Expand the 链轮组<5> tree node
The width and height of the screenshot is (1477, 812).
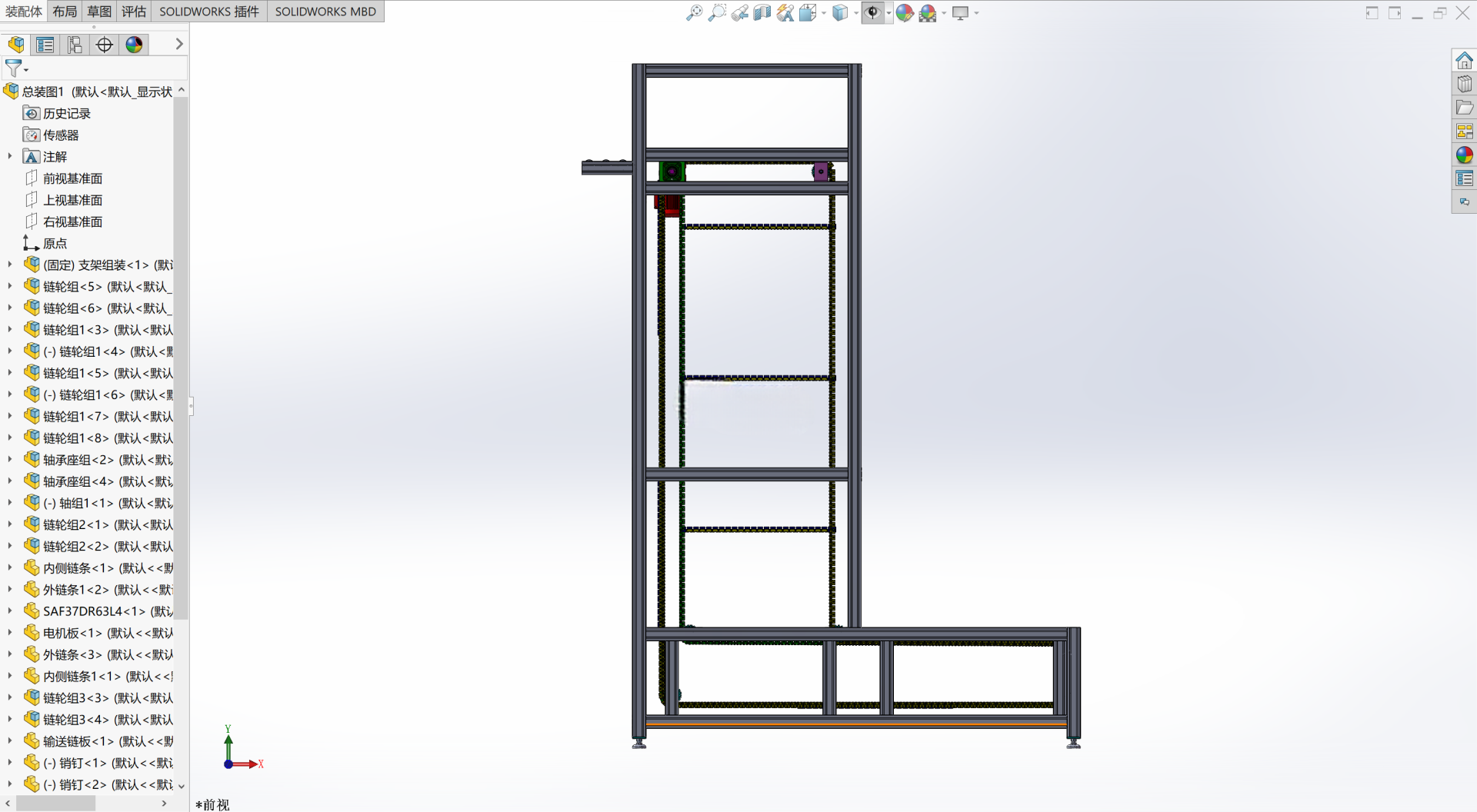click(9, 286)
